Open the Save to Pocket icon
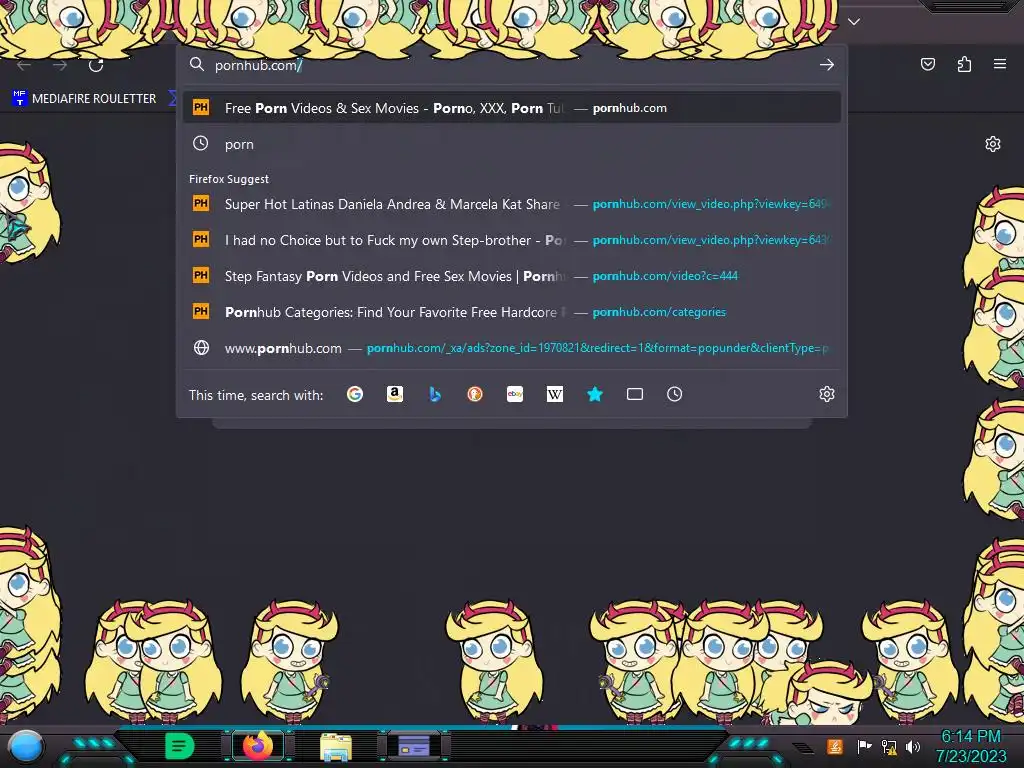 click(x=928, y=64)
